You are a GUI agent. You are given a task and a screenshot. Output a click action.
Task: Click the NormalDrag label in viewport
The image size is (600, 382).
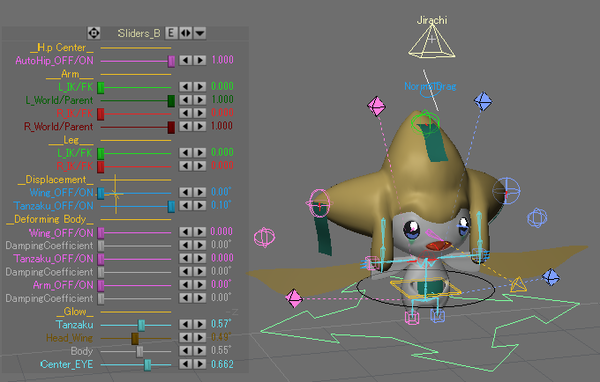pos(430,87)
